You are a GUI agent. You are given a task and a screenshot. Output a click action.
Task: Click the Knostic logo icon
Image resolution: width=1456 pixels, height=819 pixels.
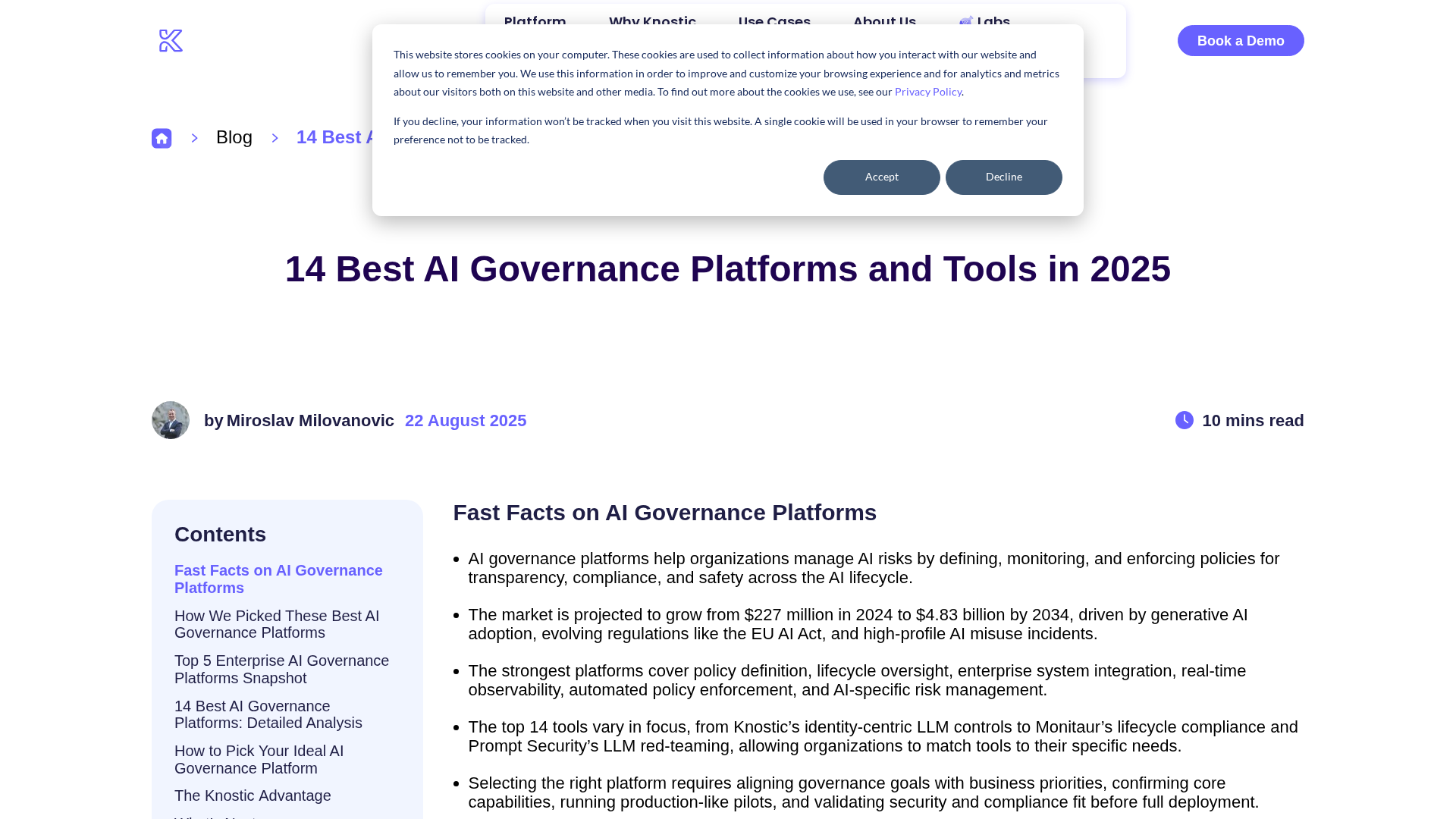(171, 41)
